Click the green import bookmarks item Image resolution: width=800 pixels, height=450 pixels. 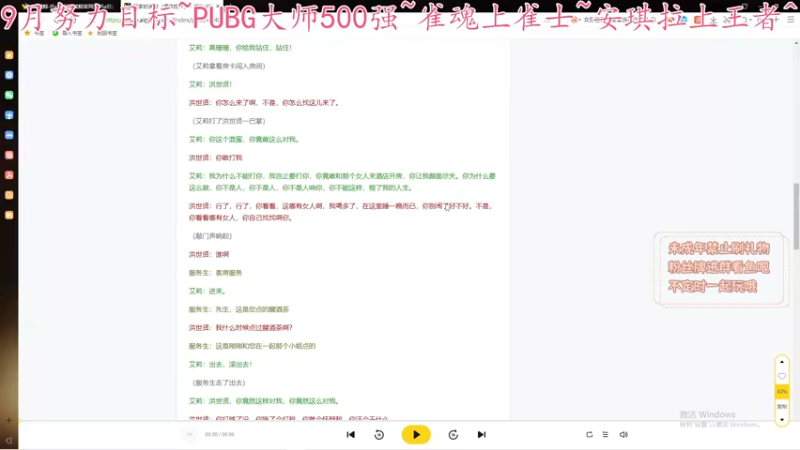point(67,33)
